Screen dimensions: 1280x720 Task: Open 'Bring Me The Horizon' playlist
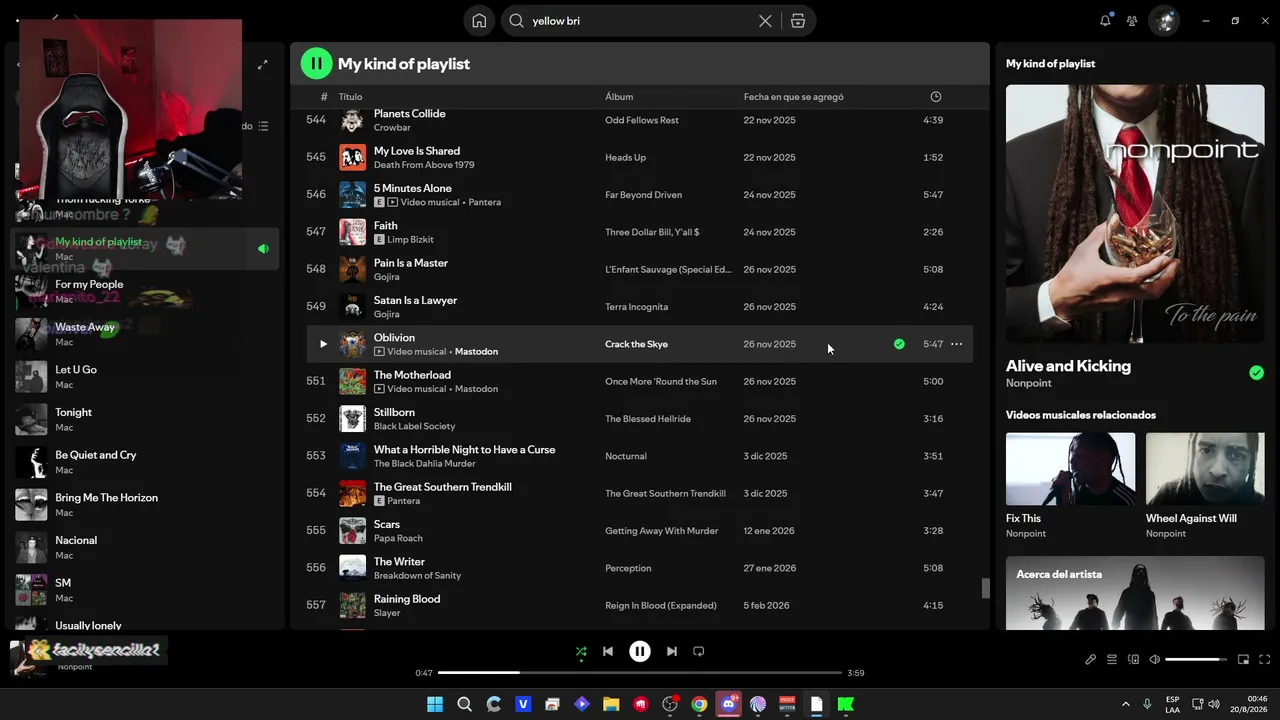pos(145,505)
